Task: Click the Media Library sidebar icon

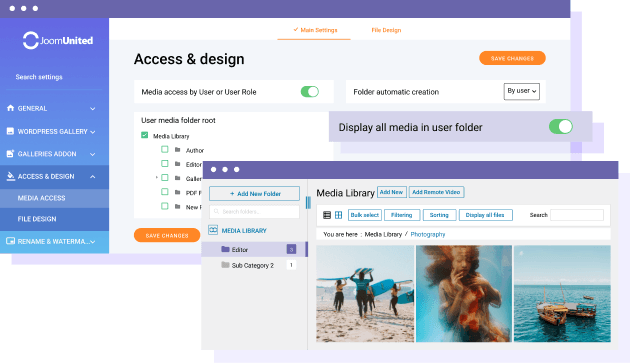Action: (213, 230)
